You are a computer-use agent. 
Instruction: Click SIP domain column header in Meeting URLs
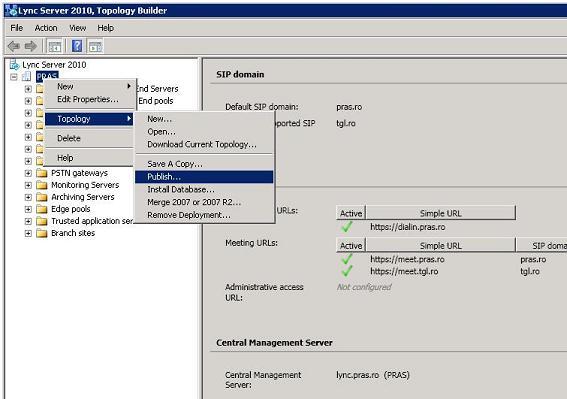pos(541,245)
